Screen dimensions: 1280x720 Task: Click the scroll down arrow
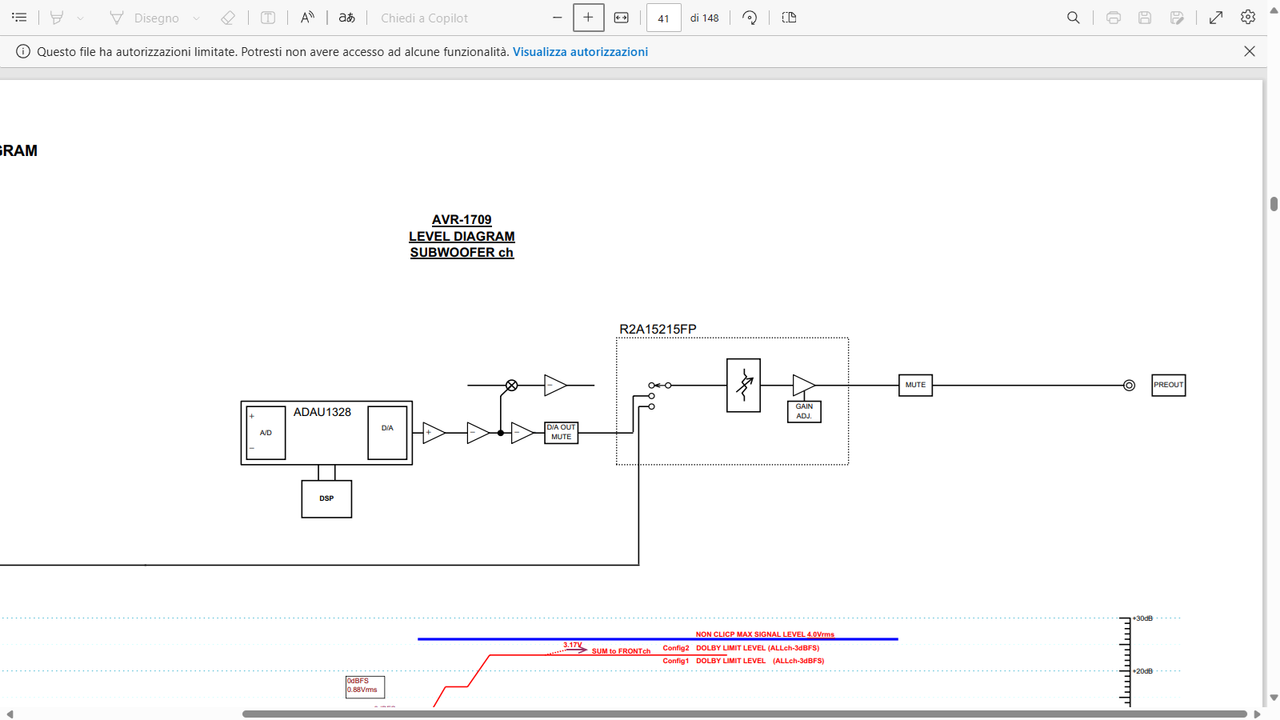(1274, 698)
